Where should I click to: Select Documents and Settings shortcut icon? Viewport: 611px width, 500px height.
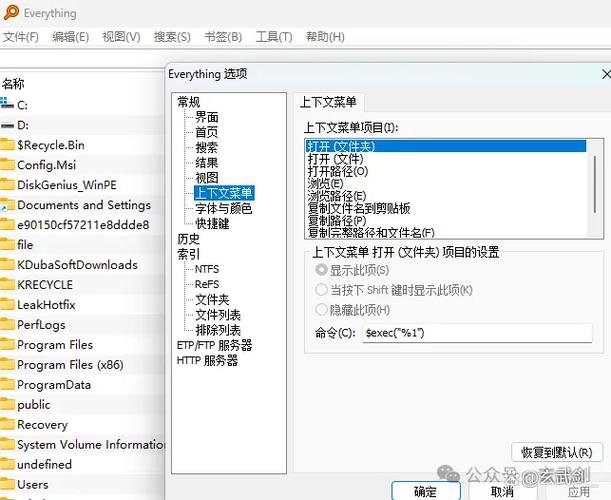[x=7, y=205]
